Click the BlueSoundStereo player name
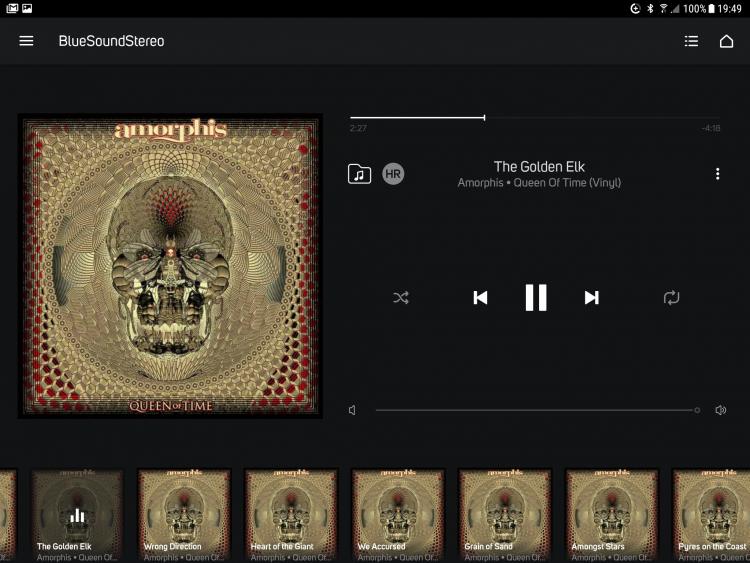Screen dimensions: 750x563 [x=111, y=41]
